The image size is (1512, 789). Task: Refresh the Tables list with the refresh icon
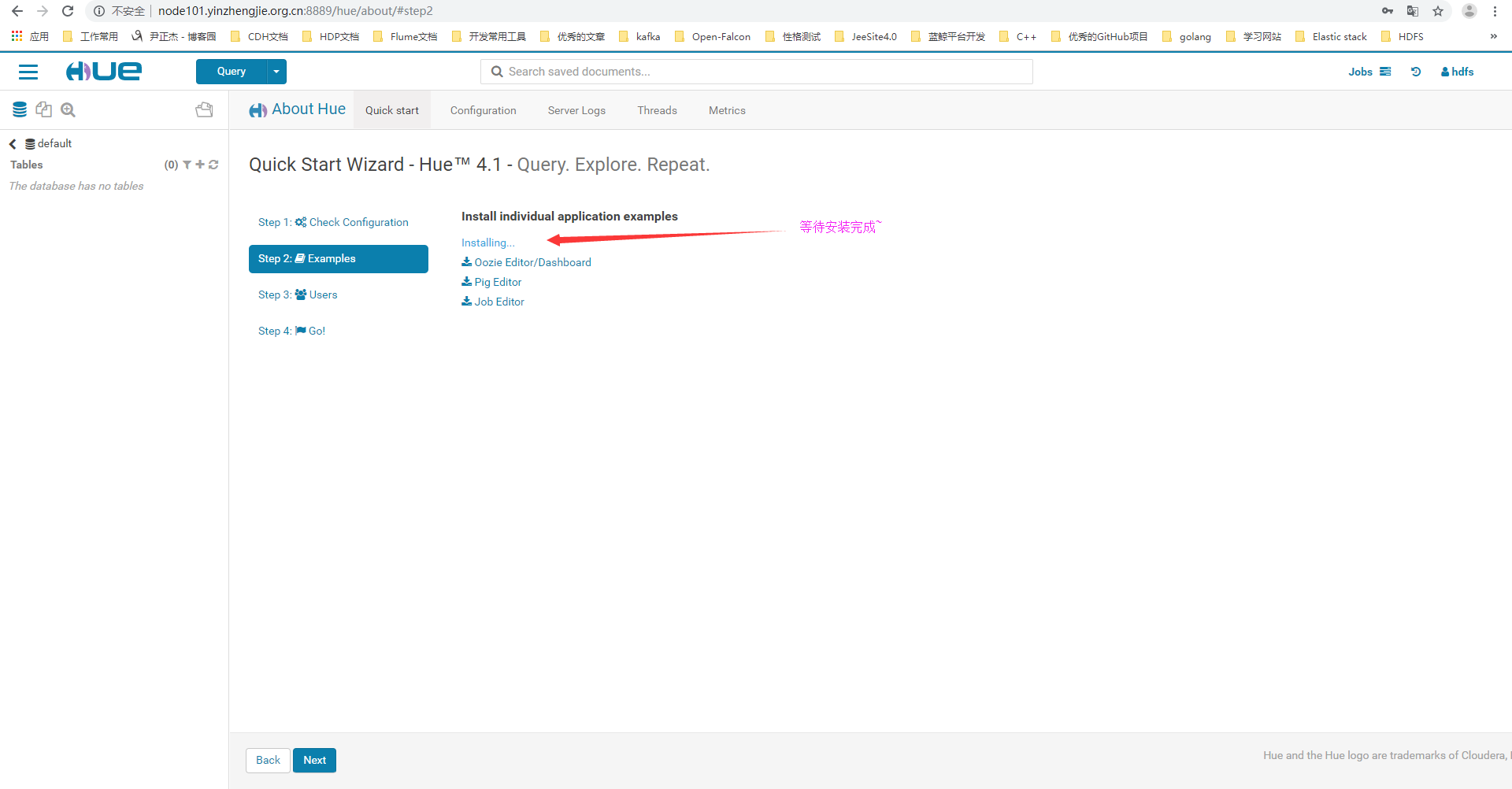[213, 165]
